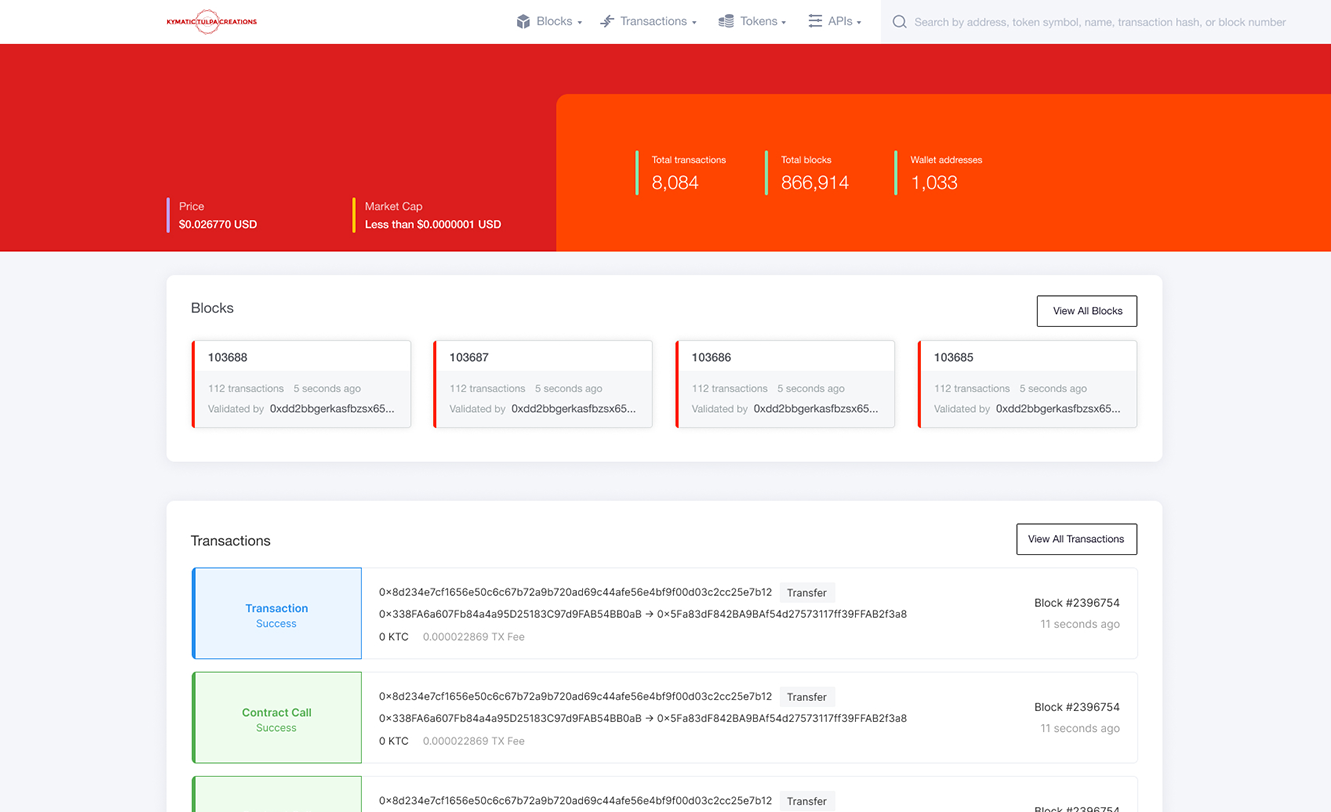This screenshot has height=812, width=1331.
Task: Click 11 seconds ago in Transaction row
Action: point(1080,624)
